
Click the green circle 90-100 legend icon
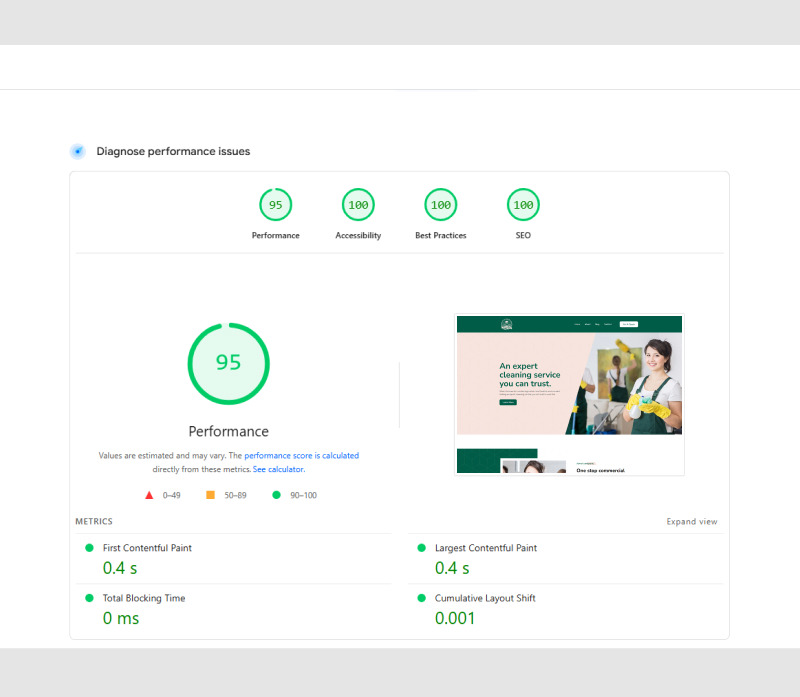[277, 494]
